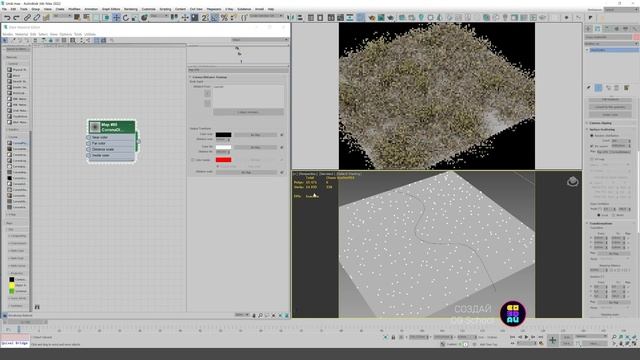The height and width of the screenshot is (360, 640).
Task: Open the Modifiers menu
Action: [74, 9]
